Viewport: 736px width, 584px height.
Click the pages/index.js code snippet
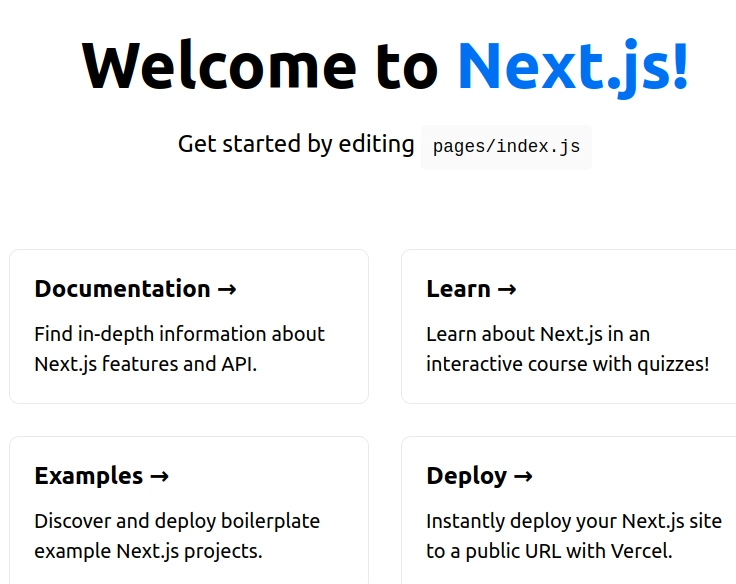point(506,147)
